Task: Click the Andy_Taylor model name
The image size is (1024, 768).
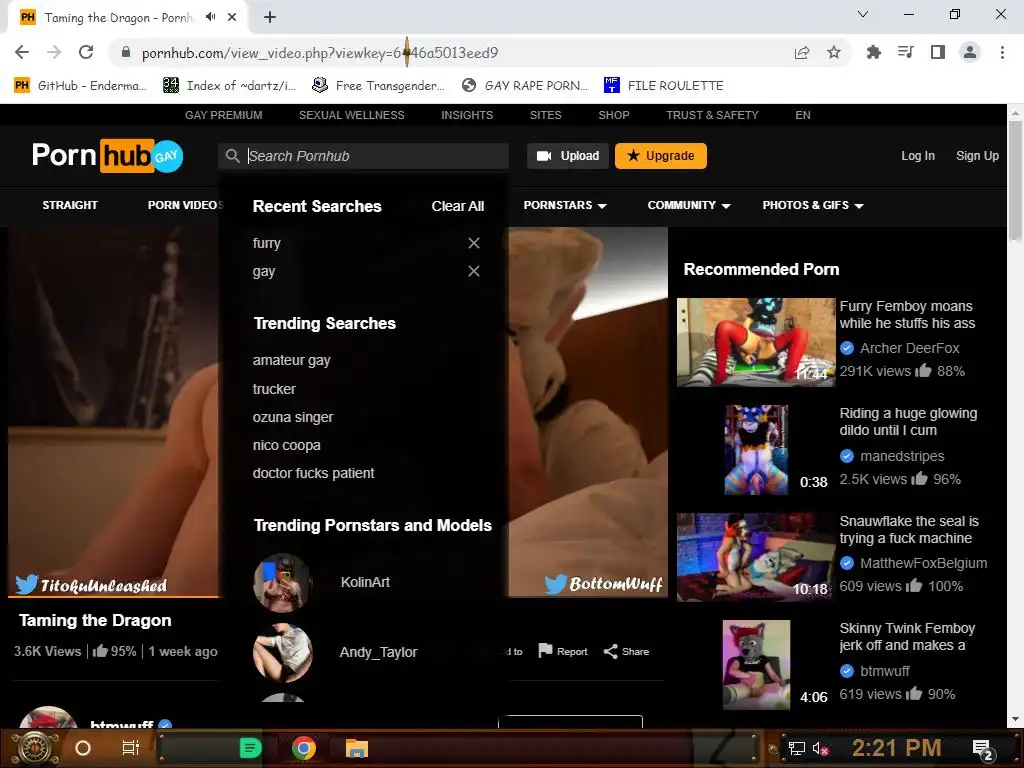Action: tap(378, 652)
